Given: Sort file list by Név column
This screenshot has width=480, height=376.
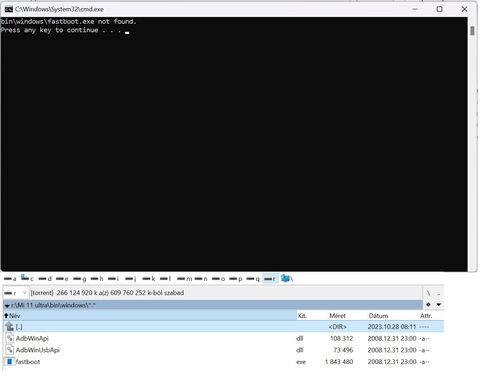Looking at the screenshot, I should (x=150, y=315).
